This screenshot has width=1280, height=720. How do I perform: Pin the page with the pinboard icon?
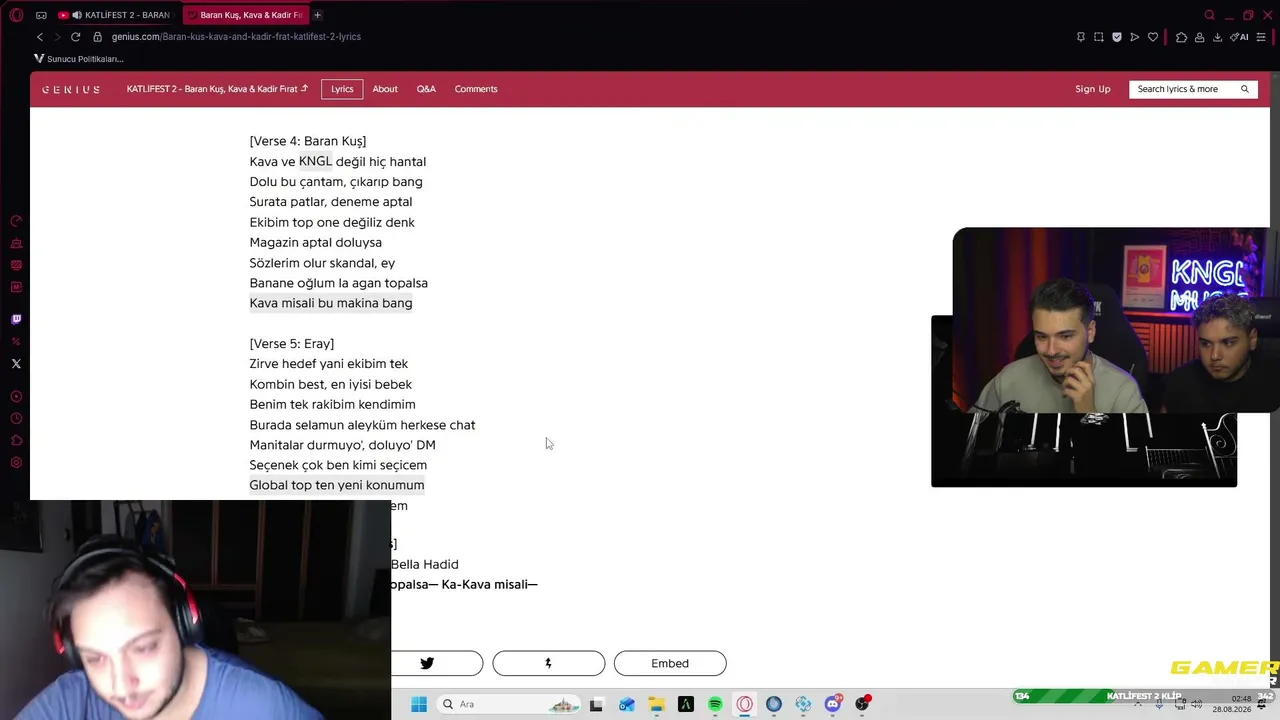[1080, 37]
